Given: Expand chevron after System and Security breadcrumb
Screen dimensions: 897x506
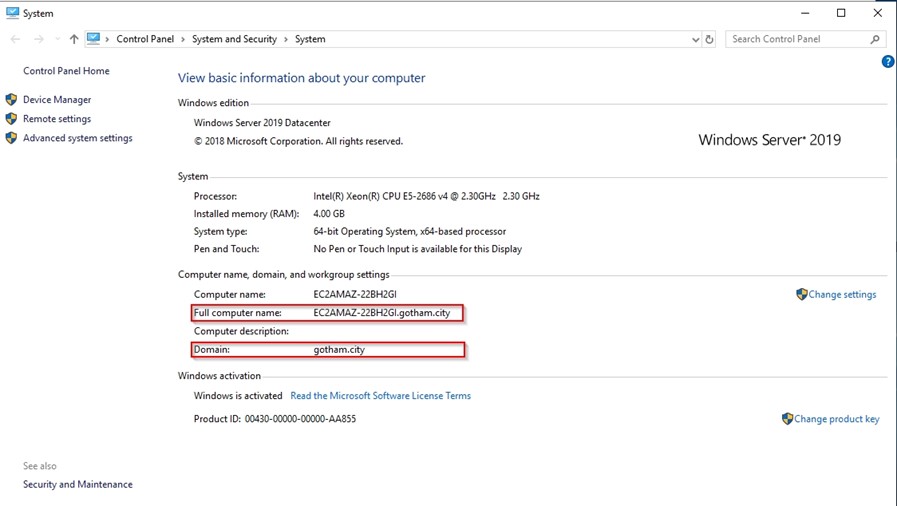Looking at the screenshot, I should [x=286, y=39].
